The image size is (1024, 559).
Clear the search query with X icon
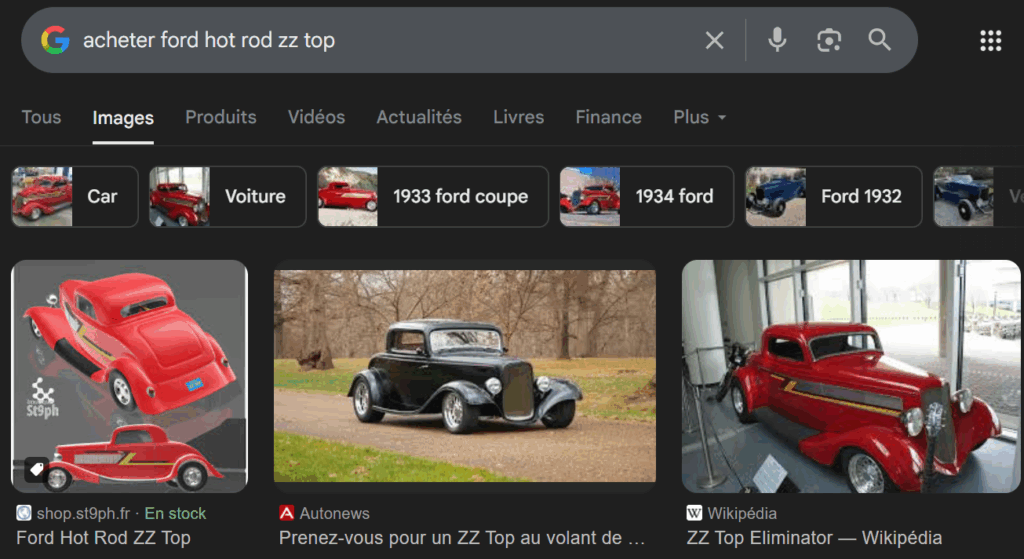(x=714, y=40)
